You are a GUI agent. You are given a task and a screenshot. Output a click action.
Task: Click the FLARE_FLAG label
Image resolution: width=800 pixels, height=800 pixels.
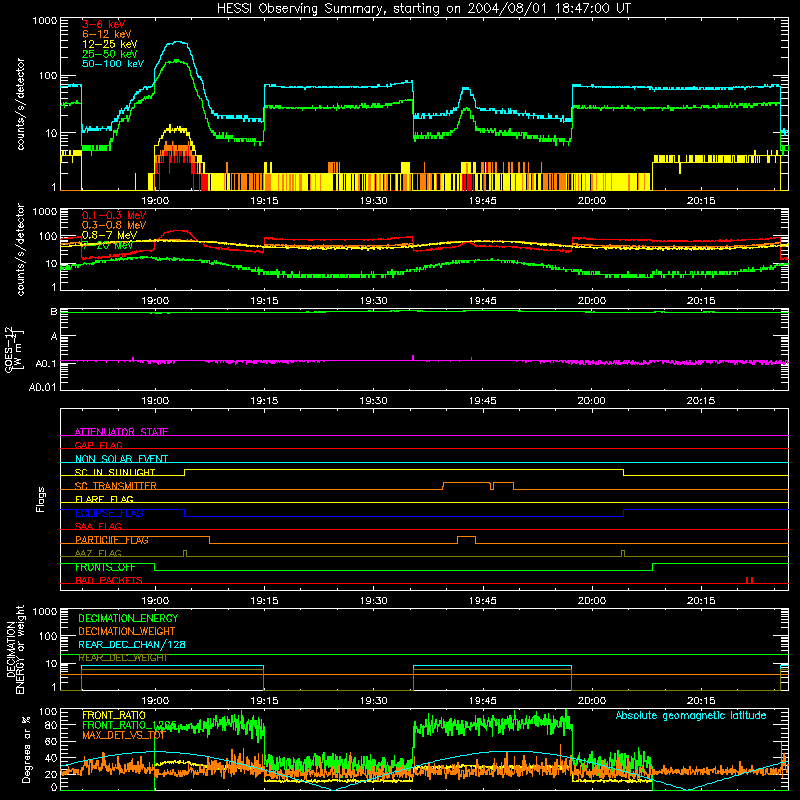[104, 499]
